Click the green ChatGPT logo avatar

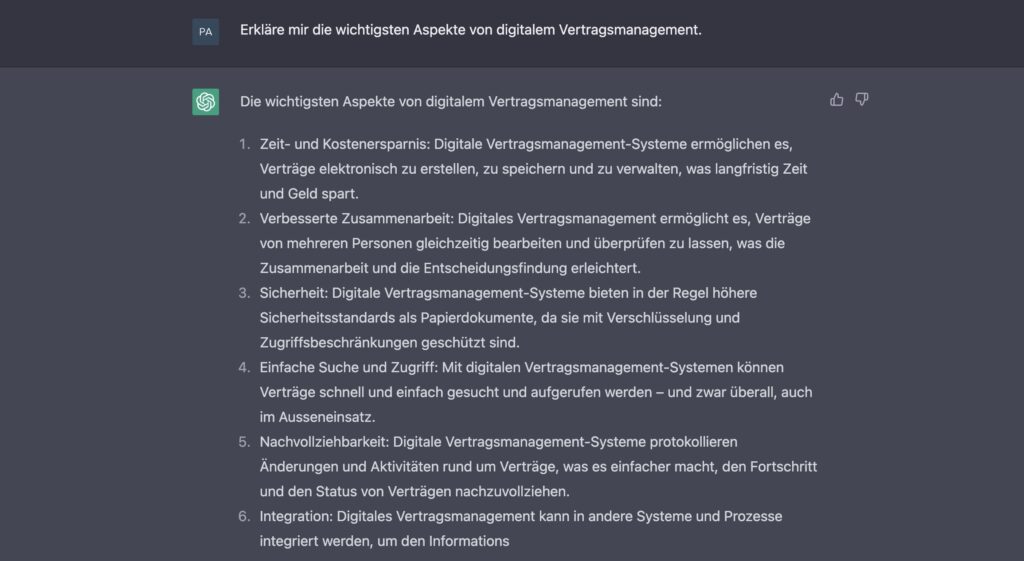click(x=206, y=102)
